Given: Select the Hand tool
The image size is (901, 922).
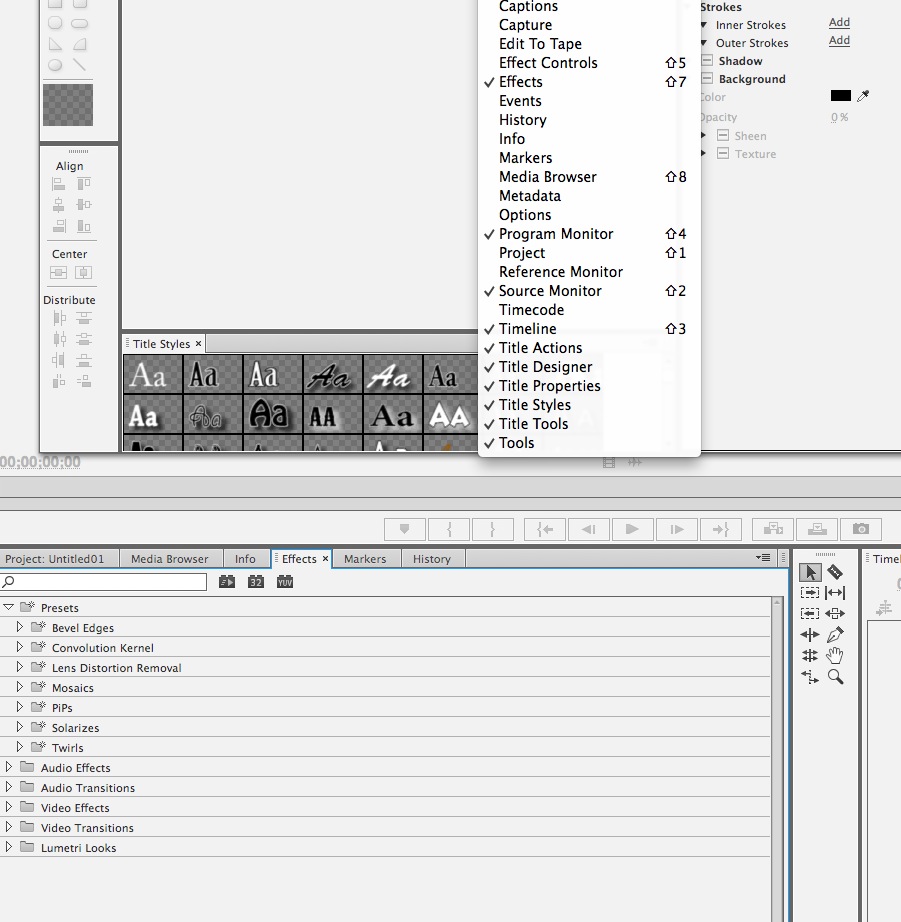Looking at the screenshot, I should (835, 655).
